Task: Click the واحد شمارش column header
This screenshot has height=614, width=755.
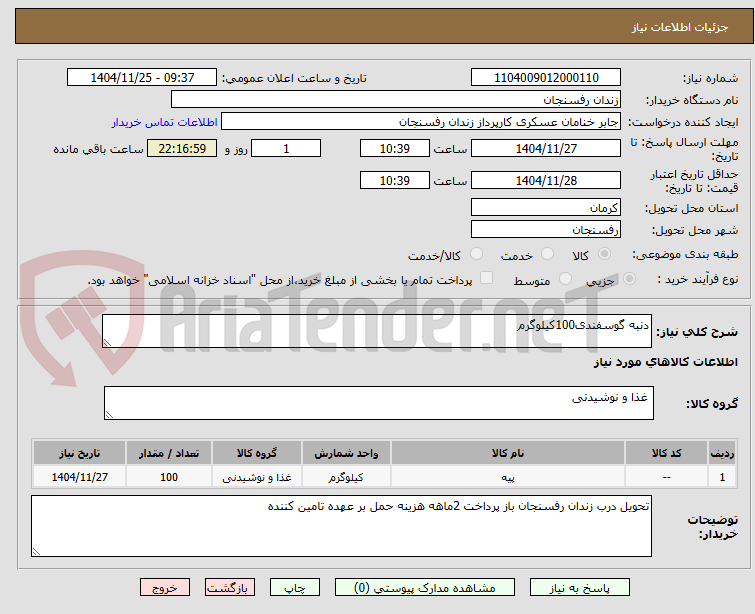Action: tap(346, 453)
